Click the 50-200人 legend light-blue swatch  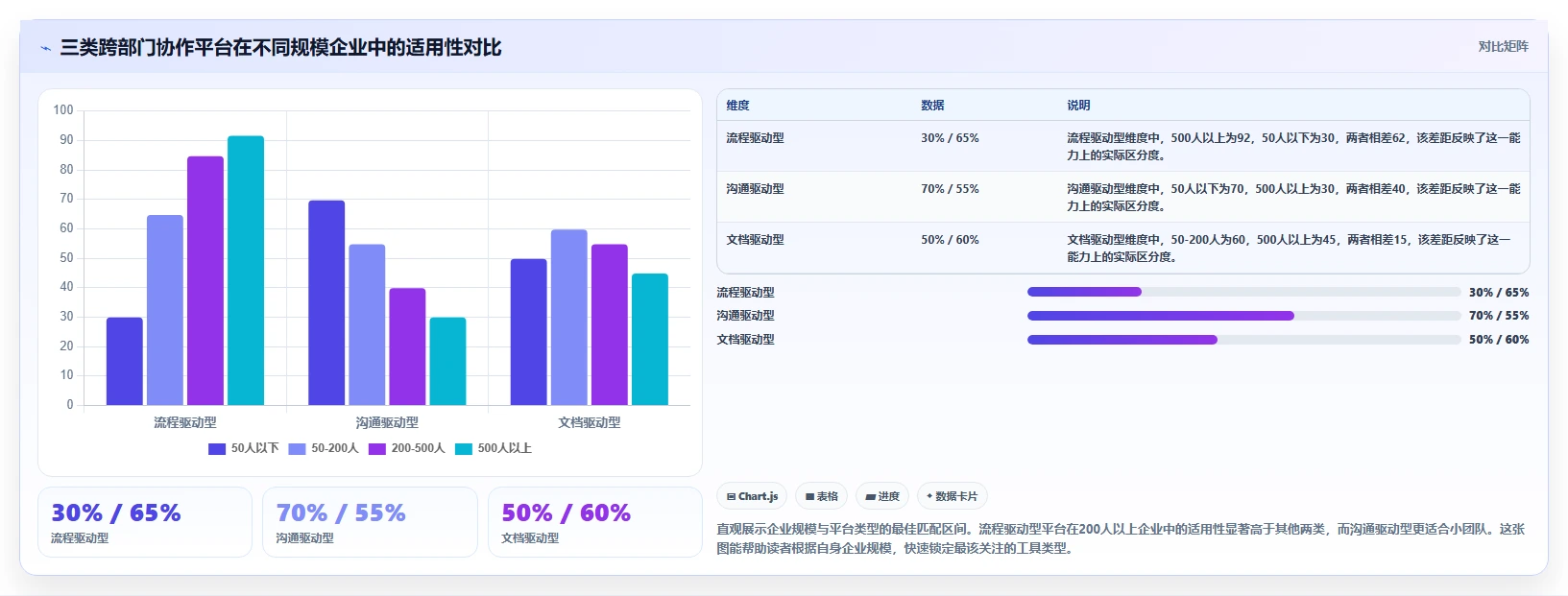297,448
